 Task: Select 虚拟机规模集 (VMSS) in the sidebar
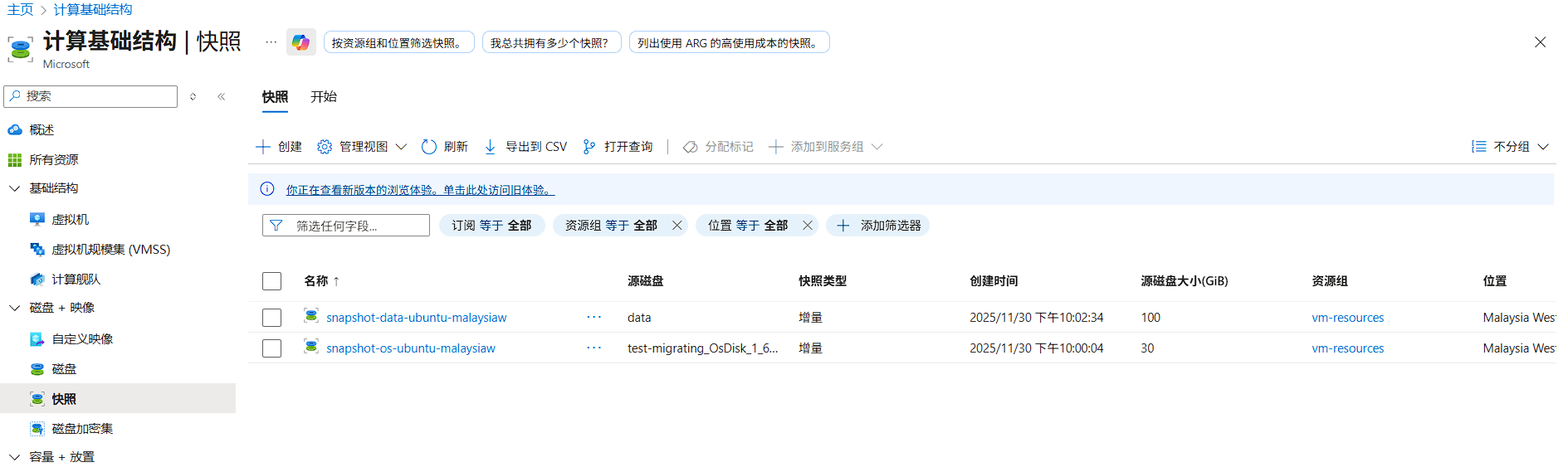[x=110, y=250]
